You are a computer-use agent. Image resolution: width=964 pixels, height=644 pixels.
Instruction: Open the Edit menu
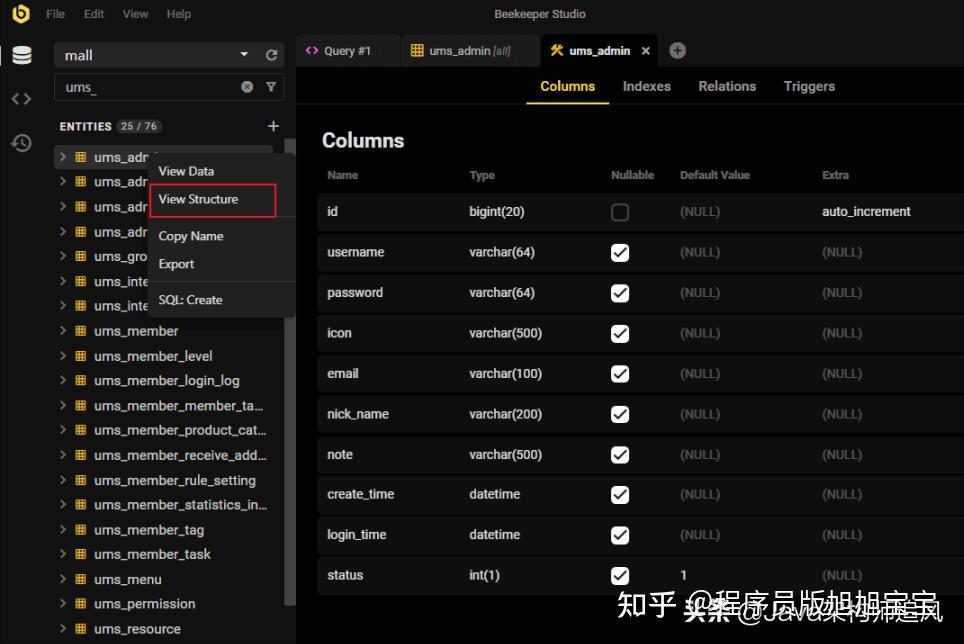coord(93,14)
